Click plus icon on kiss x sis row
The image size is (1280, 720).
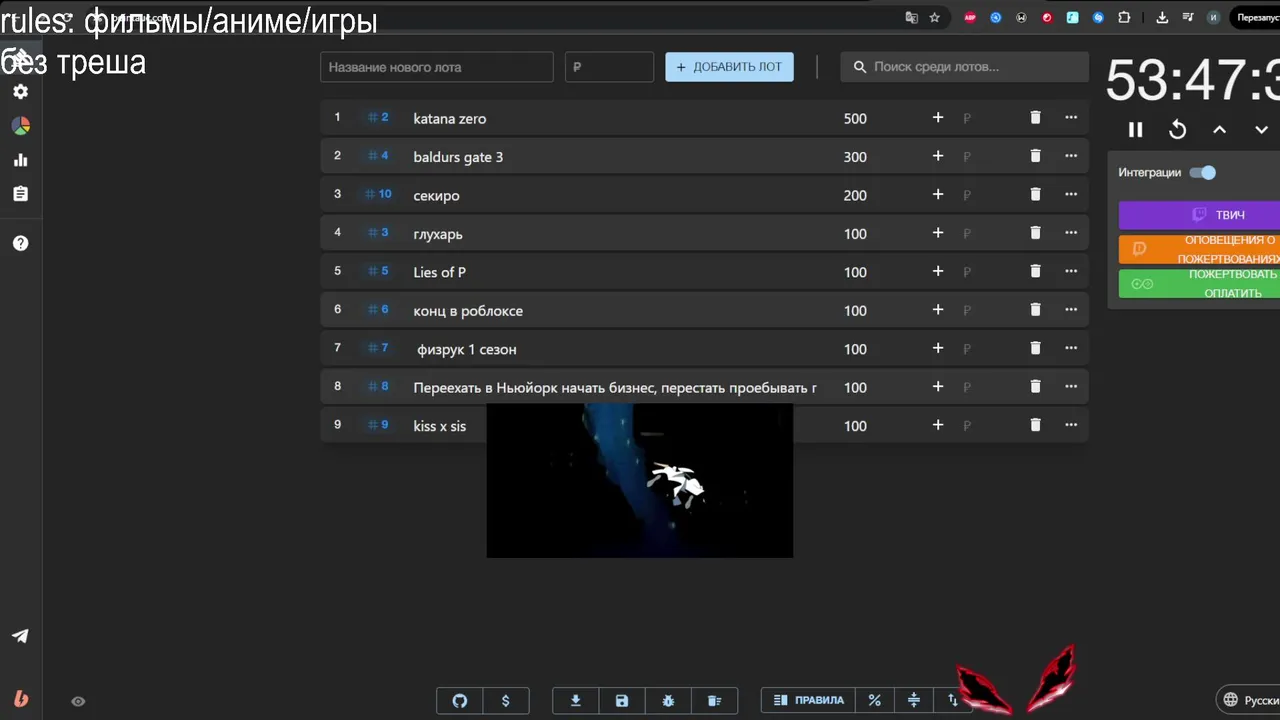point(938,425)
